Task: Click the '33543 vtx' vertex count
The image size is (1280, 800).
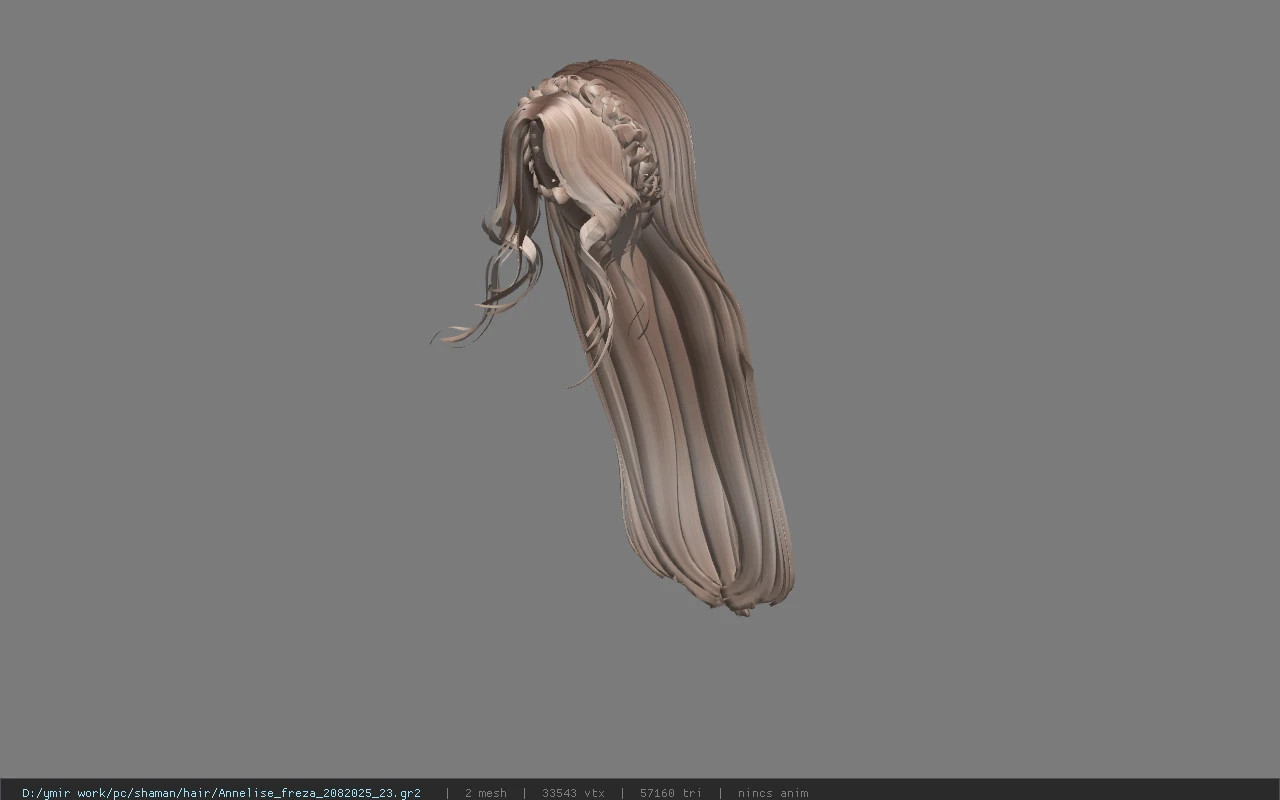Action: pyautogui.click(x=573, y=793)
